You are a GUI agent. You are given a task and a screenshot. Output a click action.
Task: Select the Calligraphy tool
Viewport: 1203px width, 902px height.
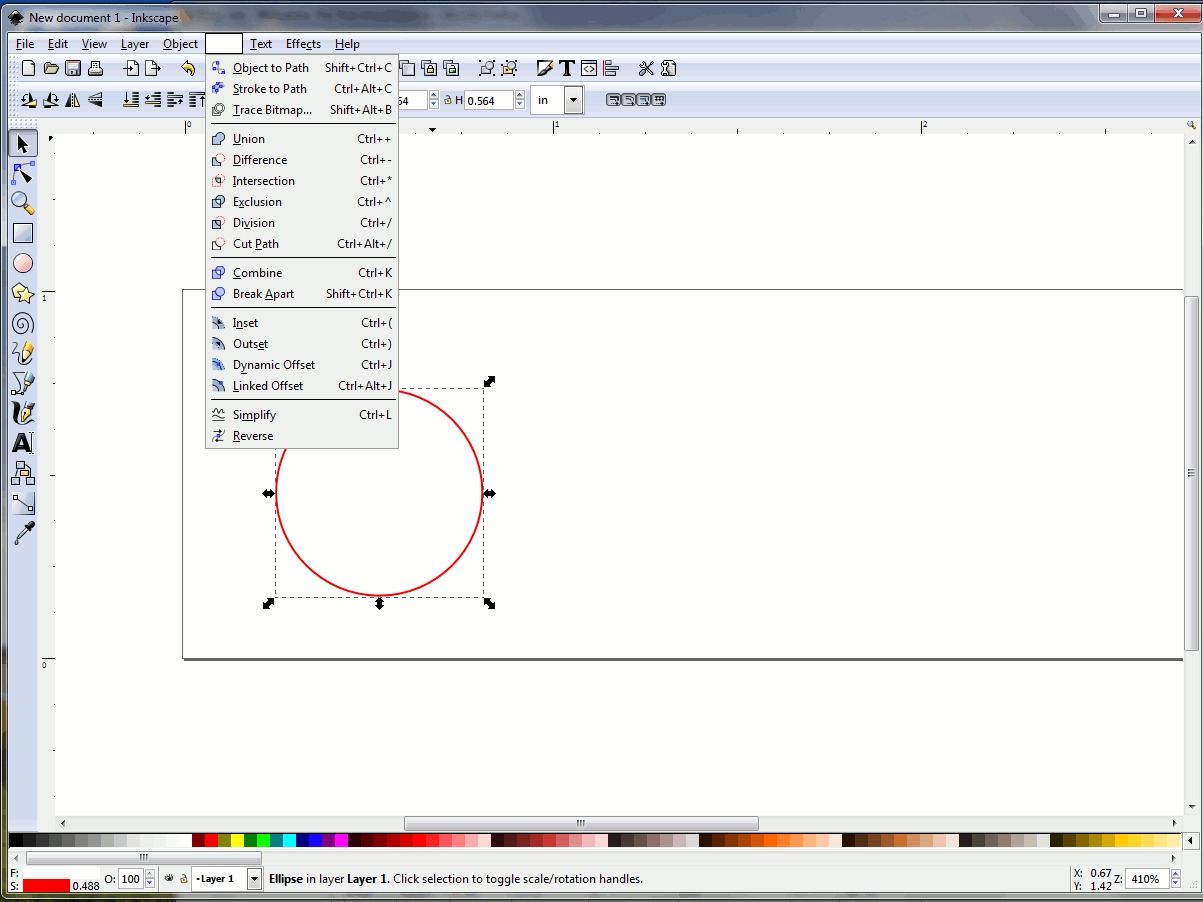coord(23,413)
